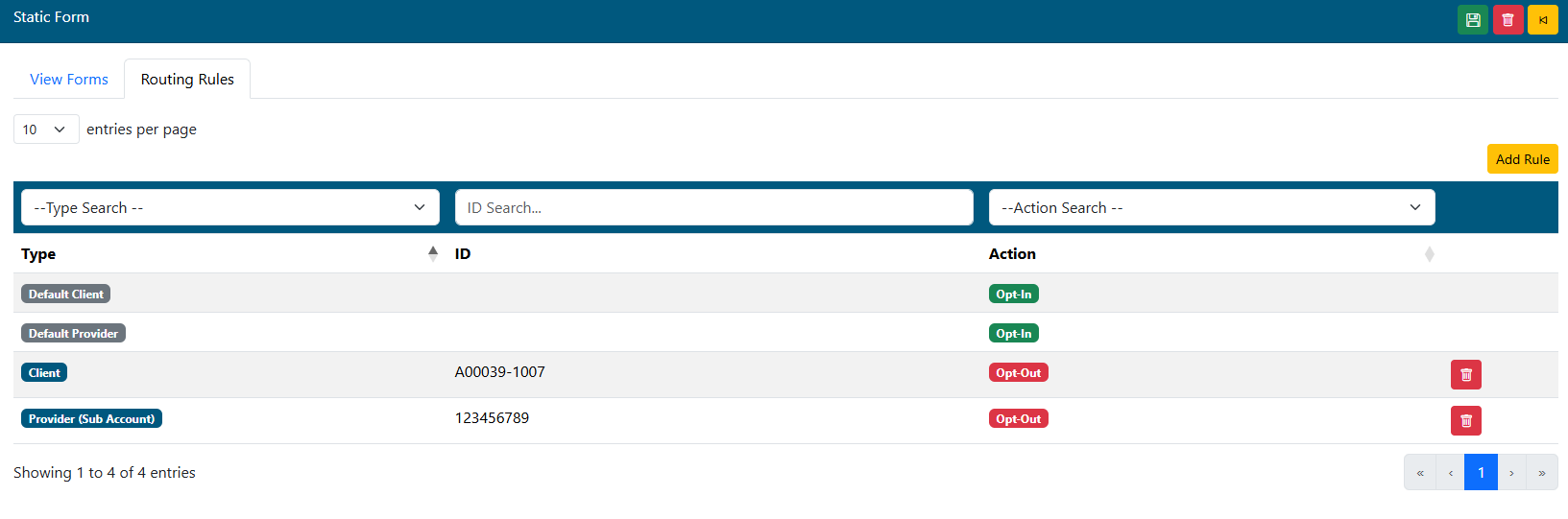The image size is (1568, 519).
Task: Sort table by Action column arrow
Action: (1429, 254)
